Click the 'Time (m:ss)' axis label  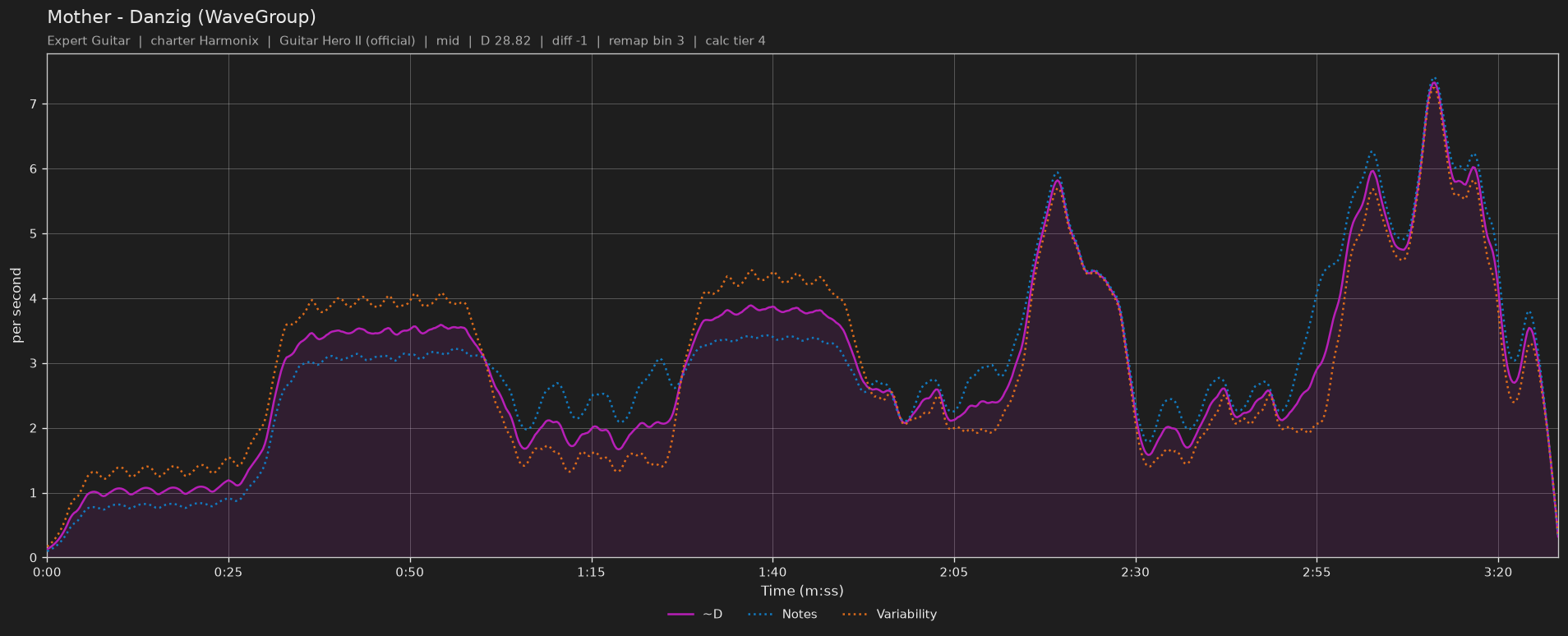coord(802,591)
